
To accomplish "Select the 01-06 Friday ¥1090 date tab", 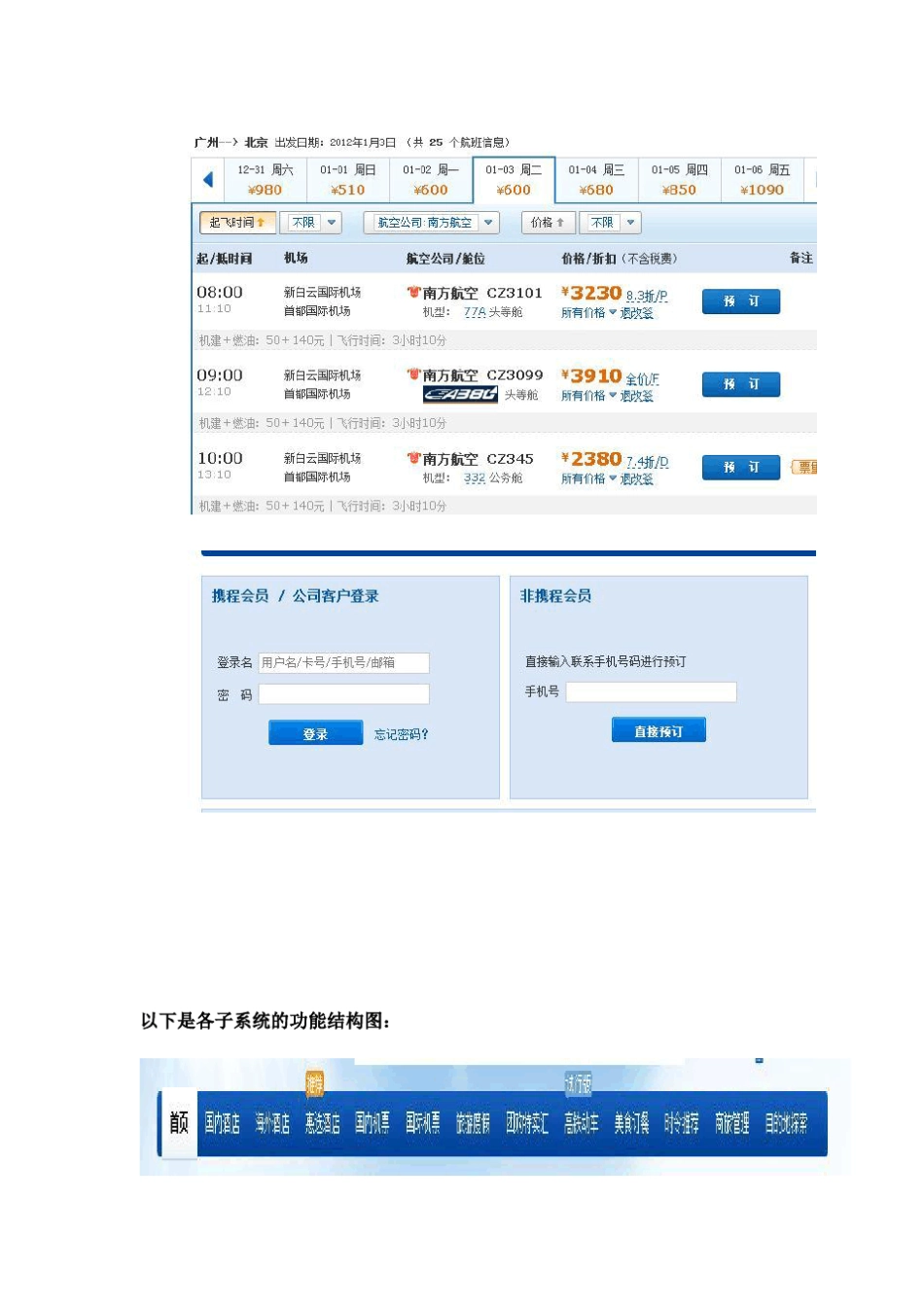I will [762, 180].
